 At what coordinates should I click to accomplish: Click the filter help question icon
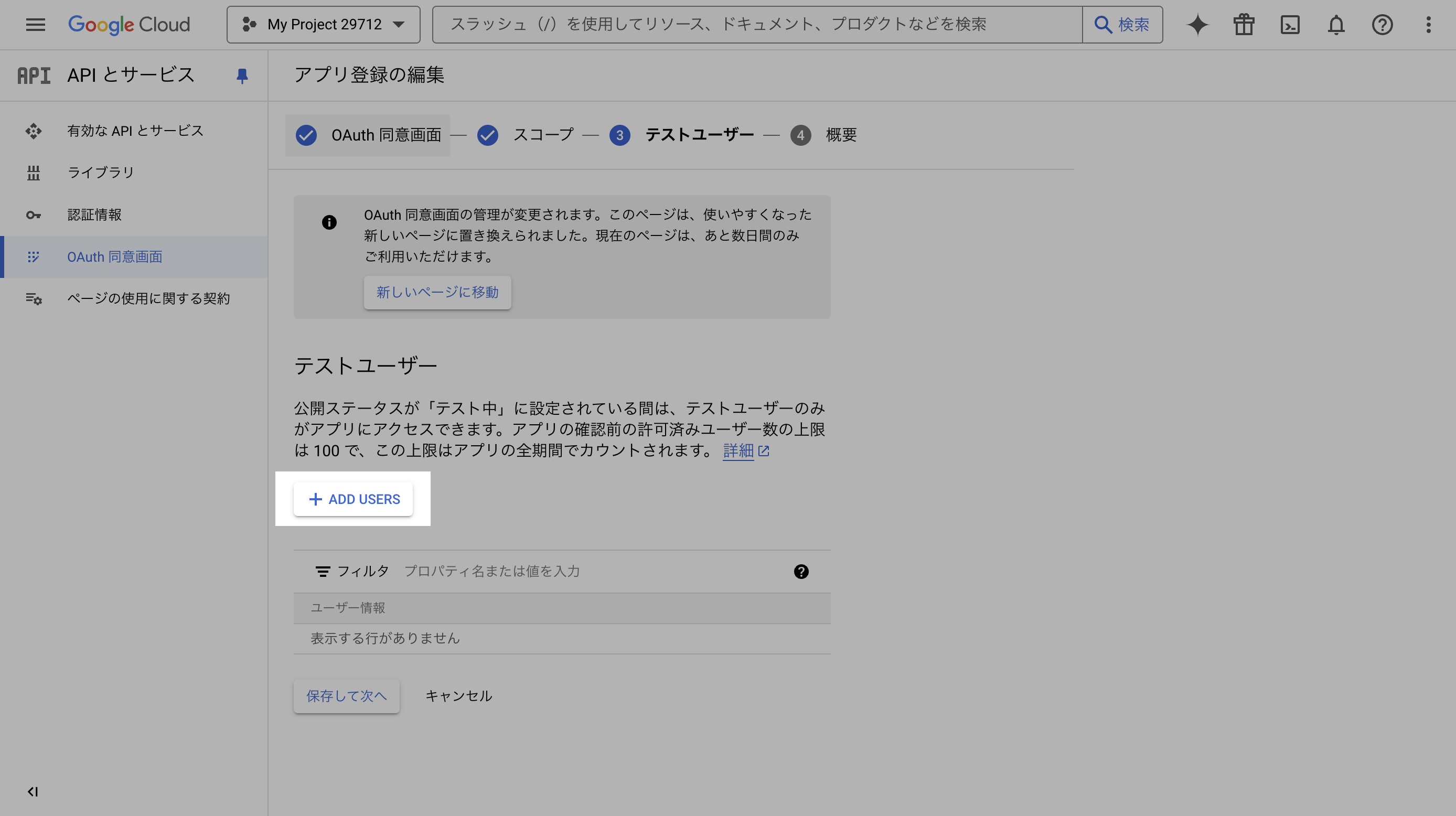coord(801,571)
